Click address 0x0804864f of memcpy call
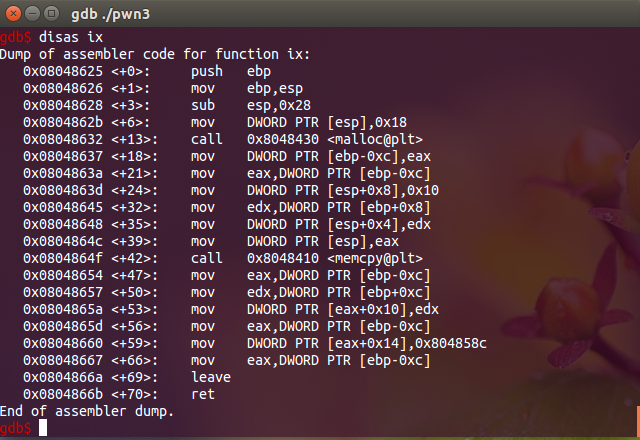The image size is (640, 440). tap(63, 258)
